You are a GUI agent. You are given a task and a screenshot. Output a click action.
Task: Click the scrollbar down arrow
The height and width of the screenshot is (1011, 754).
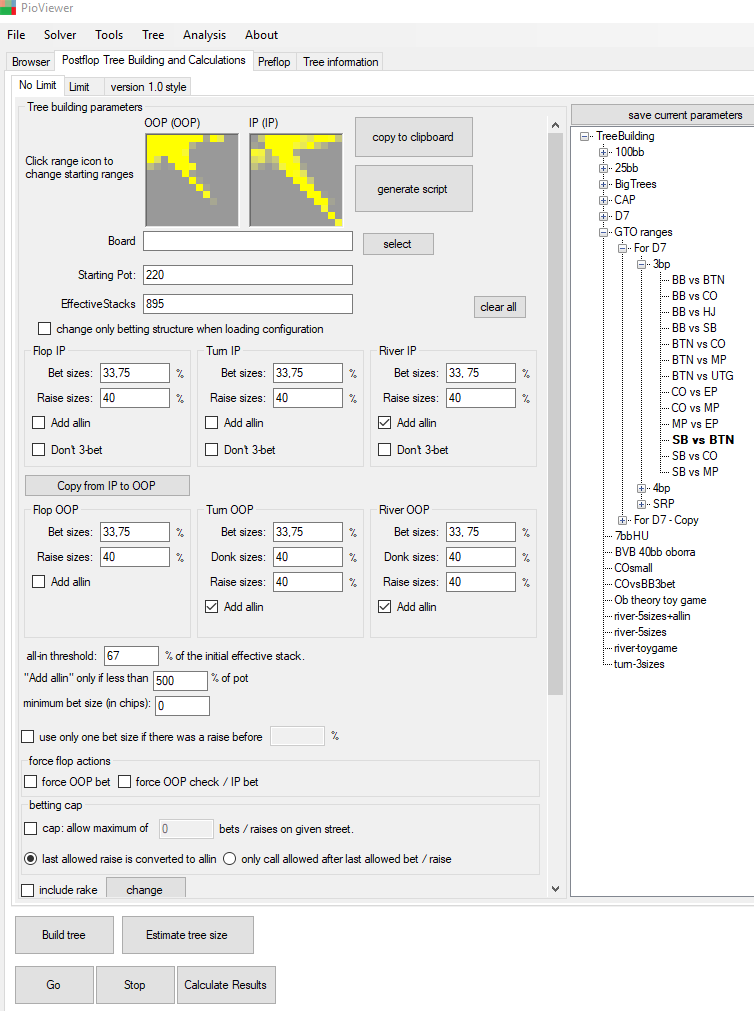click(x=555, y=888)
